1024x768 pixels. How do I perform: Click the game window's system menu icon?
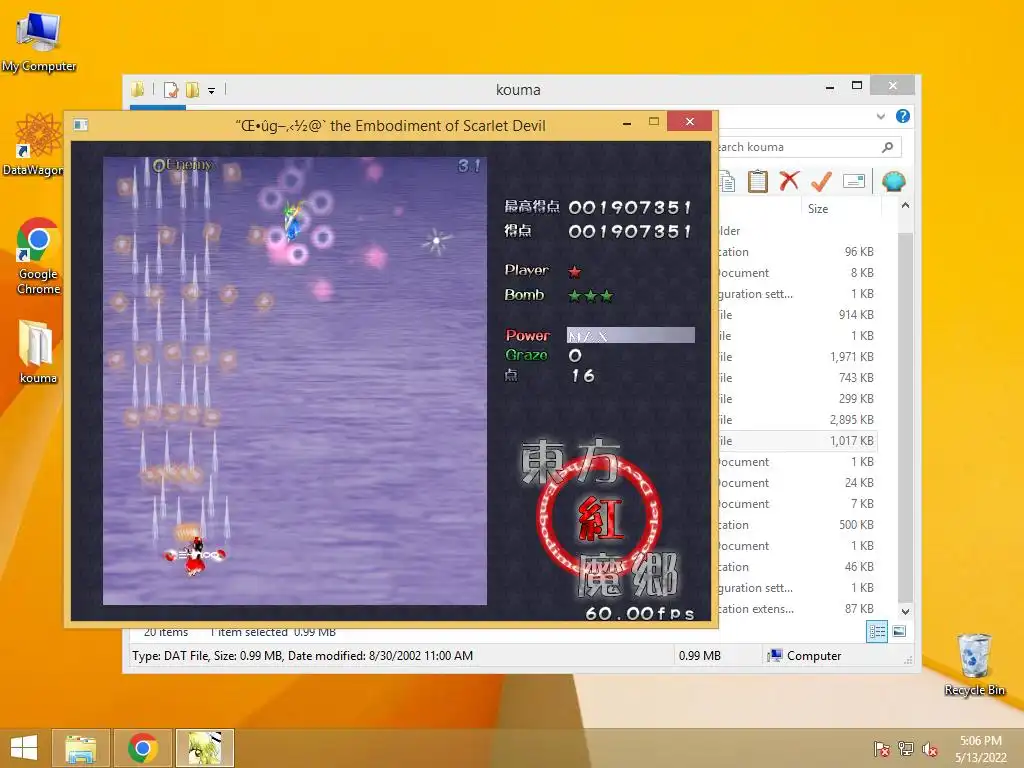tap(80, 125)
